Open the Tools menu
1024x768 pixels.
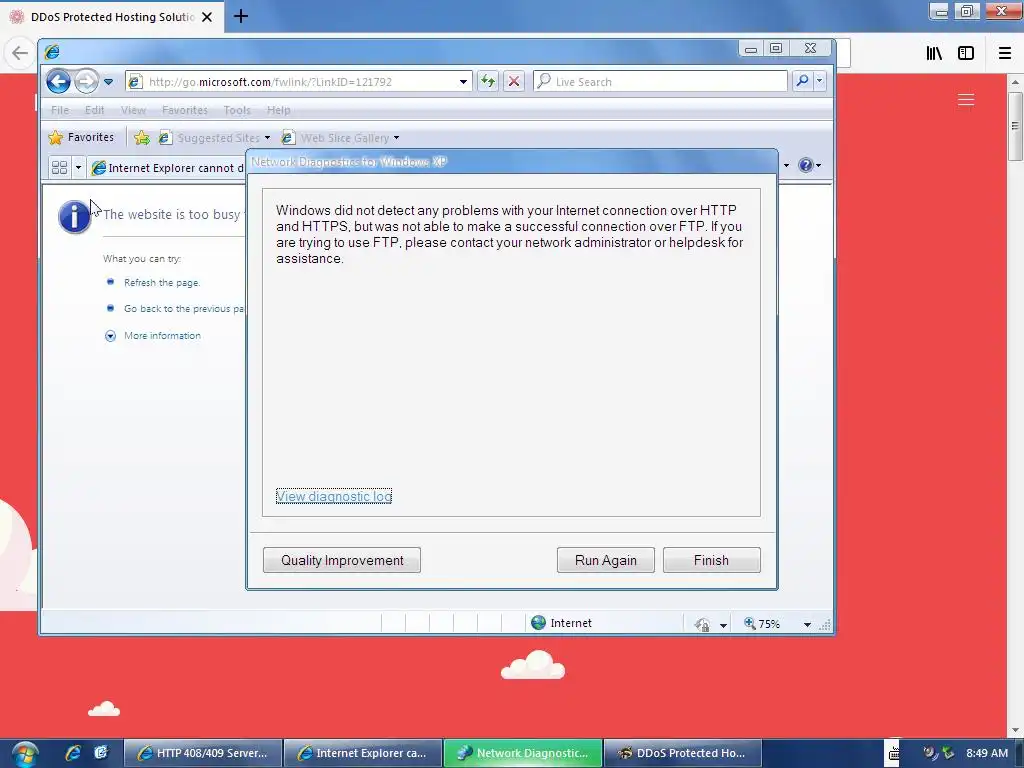coord(236,110)
